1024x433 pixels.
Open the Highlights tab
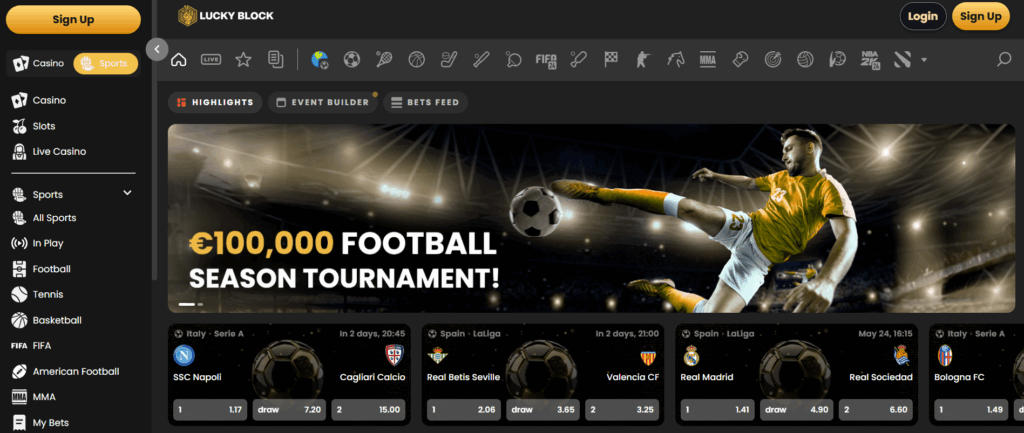coord(216,103)
